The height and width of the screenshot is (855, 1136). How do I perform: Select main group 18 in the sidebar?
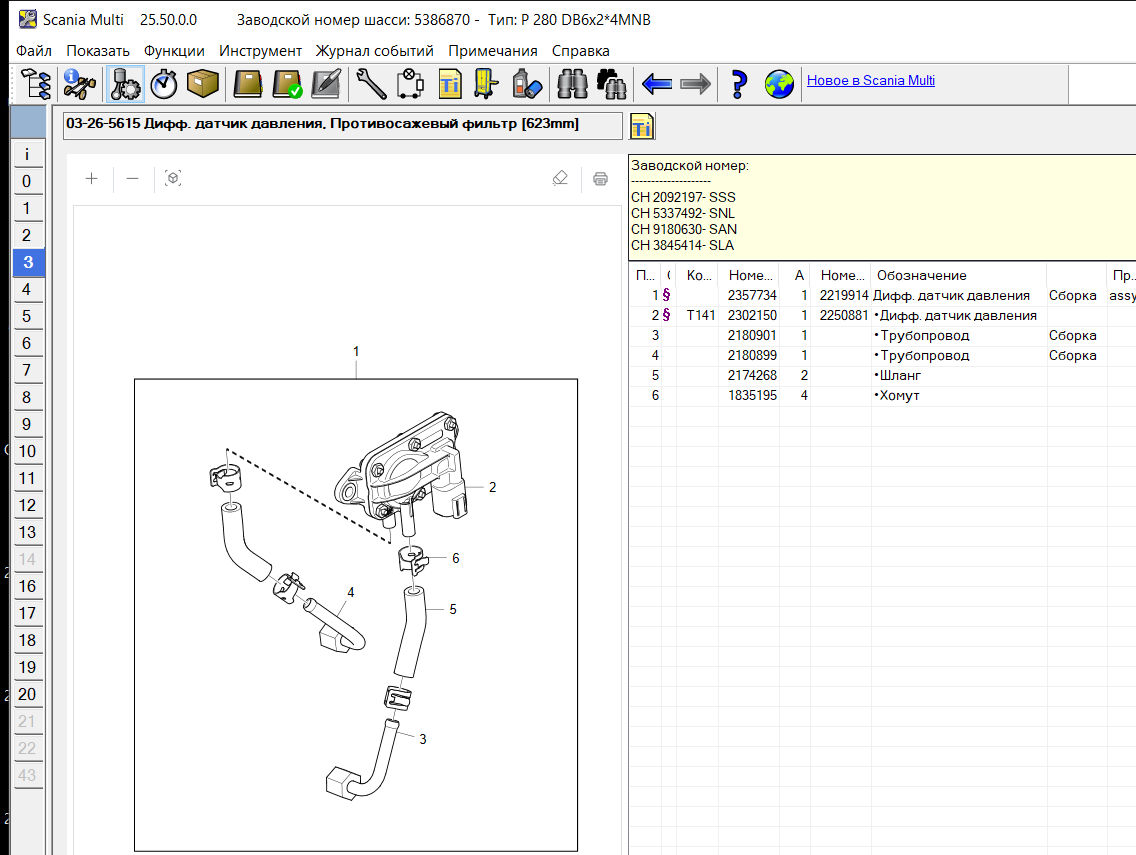pyautogui.click(x=28, y=640)
